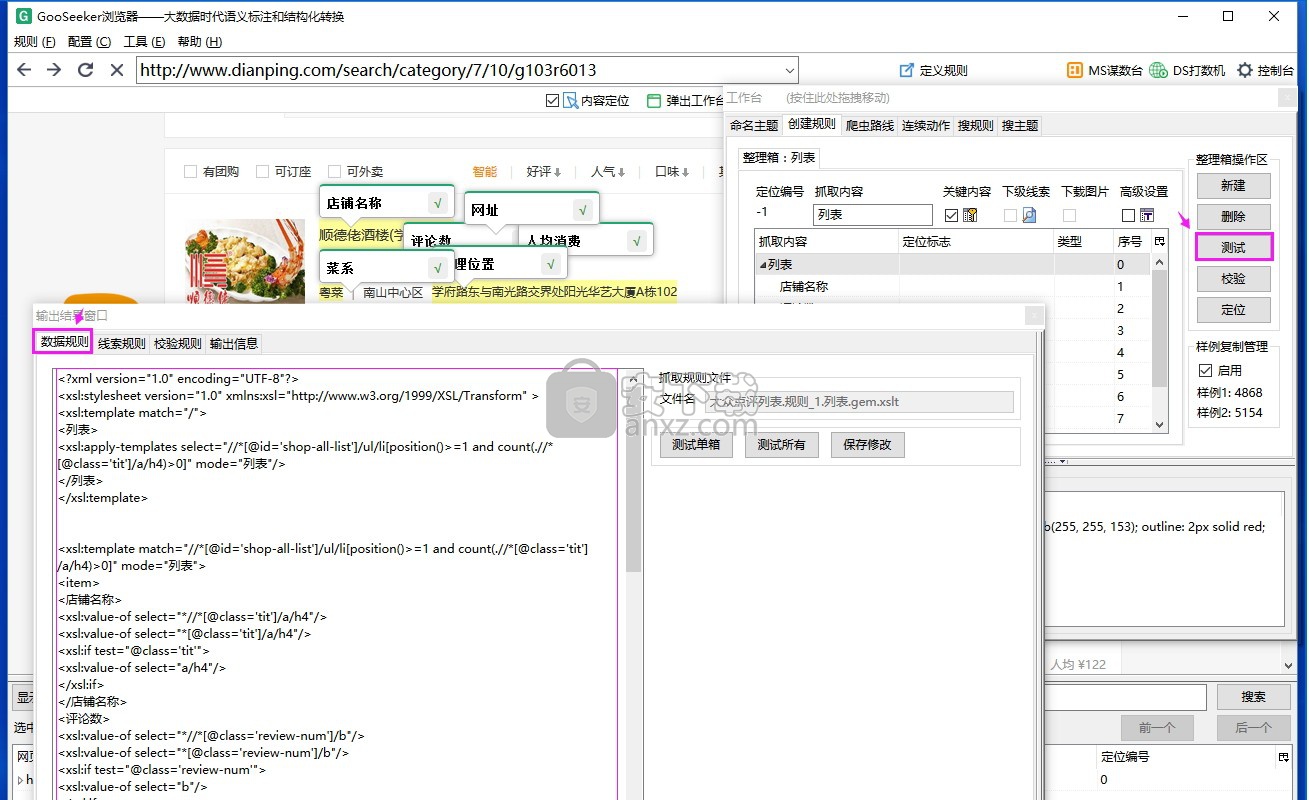Click the check mark on 人均消费 label
The image size is (1309, 800).
click(x=636, y=240)
